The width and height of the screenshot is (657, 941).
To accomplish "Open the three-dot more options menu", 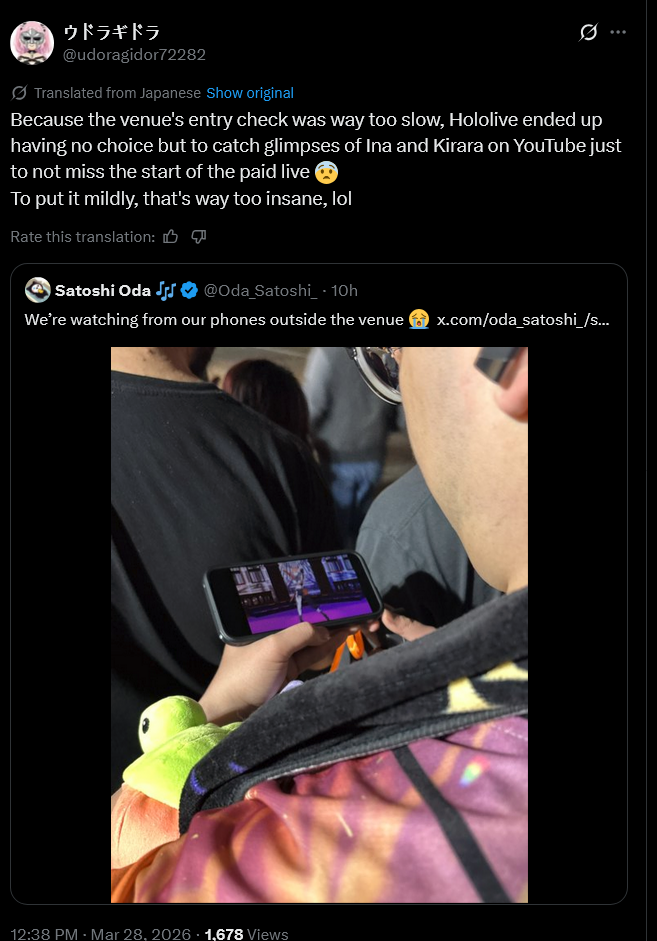I will coord(618,32).
